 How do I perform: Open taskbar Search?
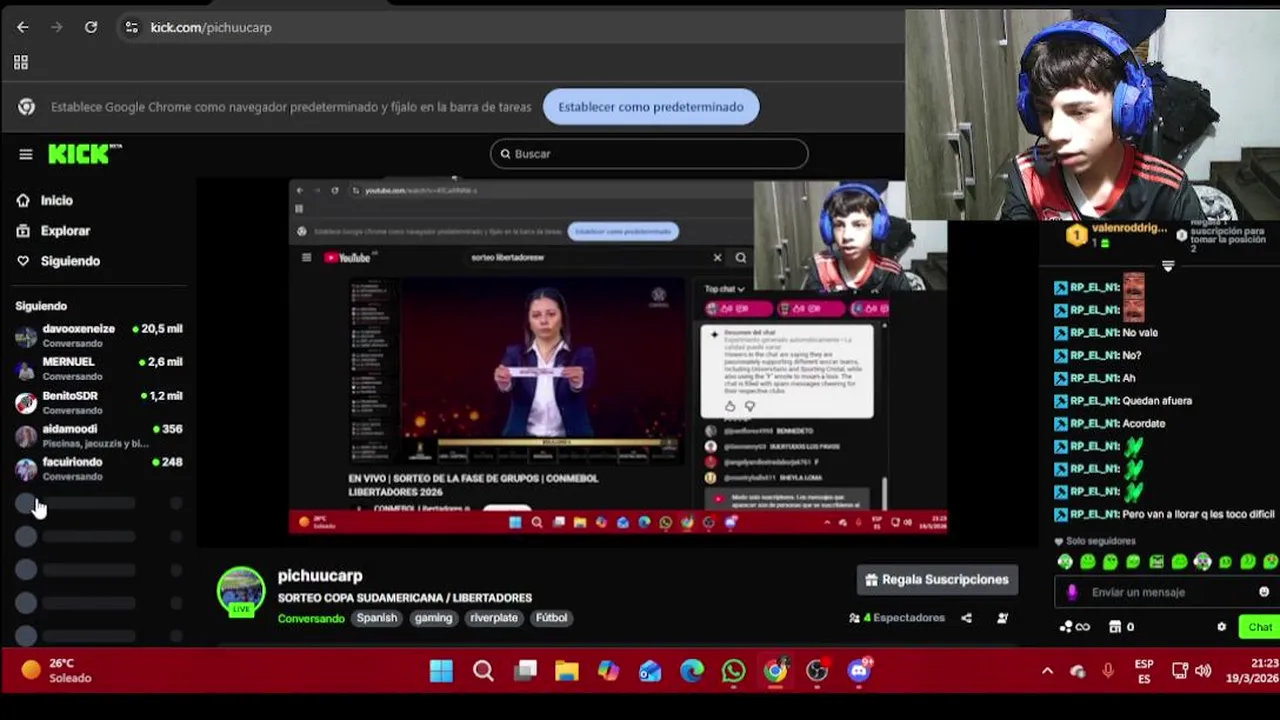click(483, 671)
